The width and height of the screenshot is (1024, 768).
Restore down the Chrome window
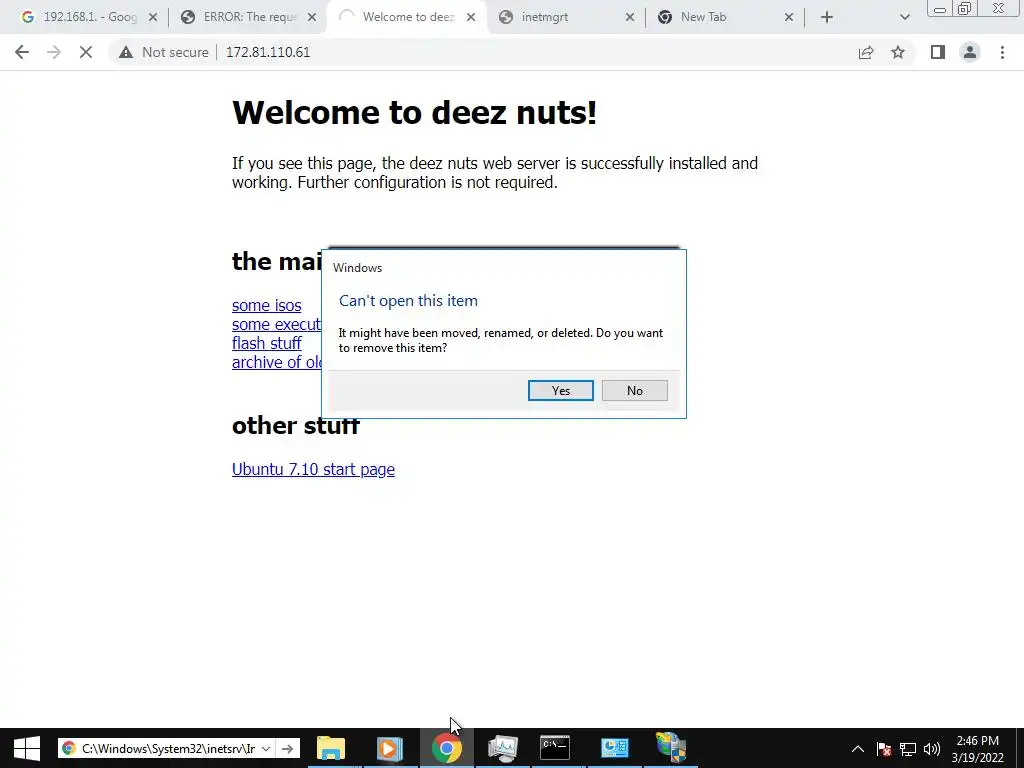[964, 8]
